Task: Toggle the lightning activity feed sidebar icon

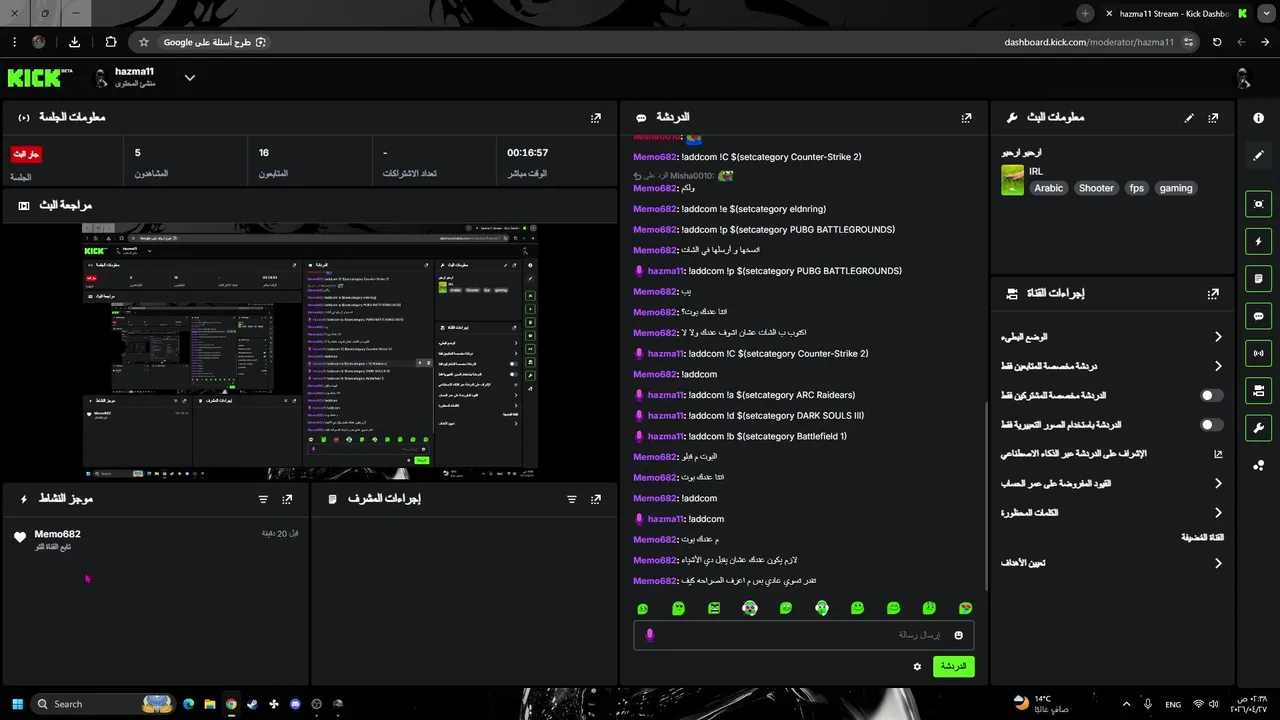Action: coord(1258,241)
